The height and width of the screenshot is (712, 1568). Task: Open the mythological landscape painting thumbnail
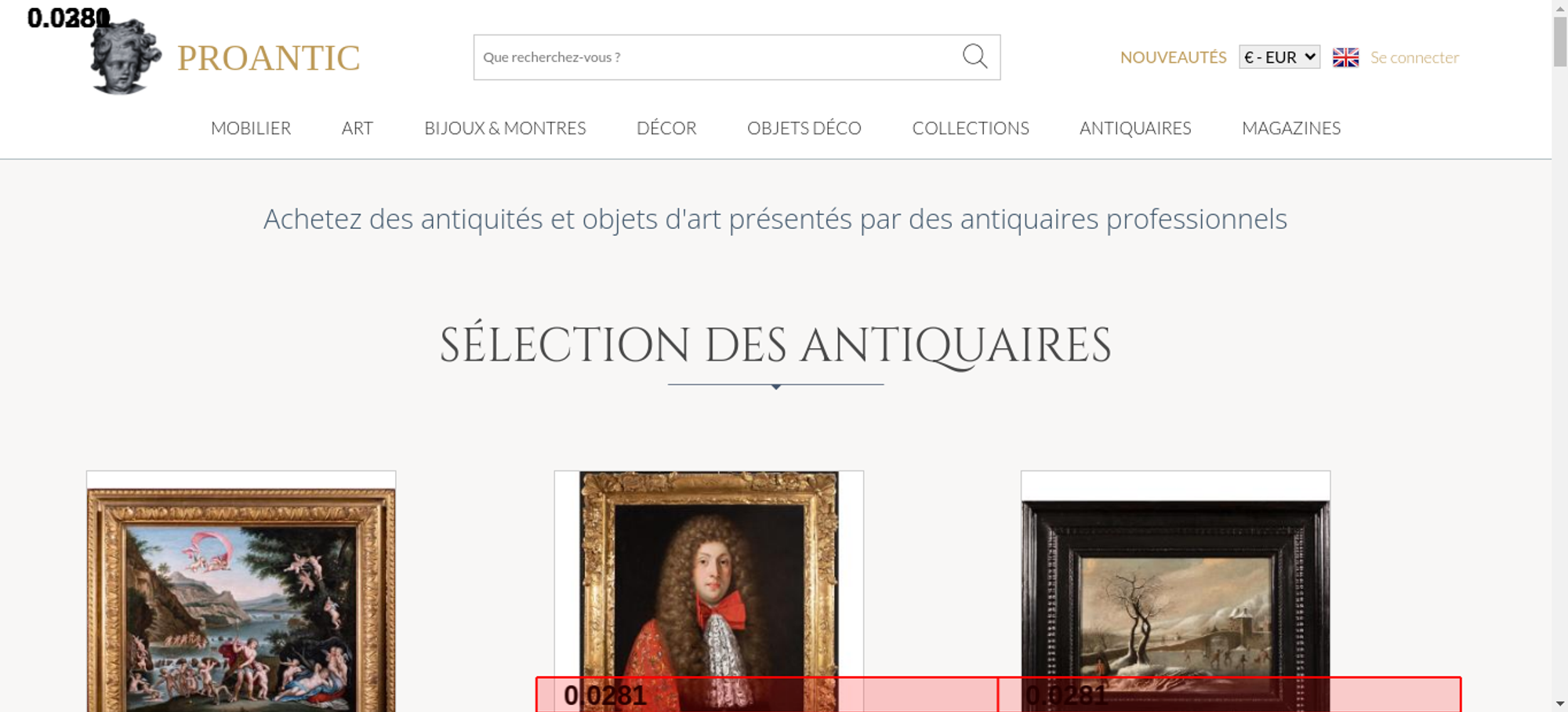241,600
